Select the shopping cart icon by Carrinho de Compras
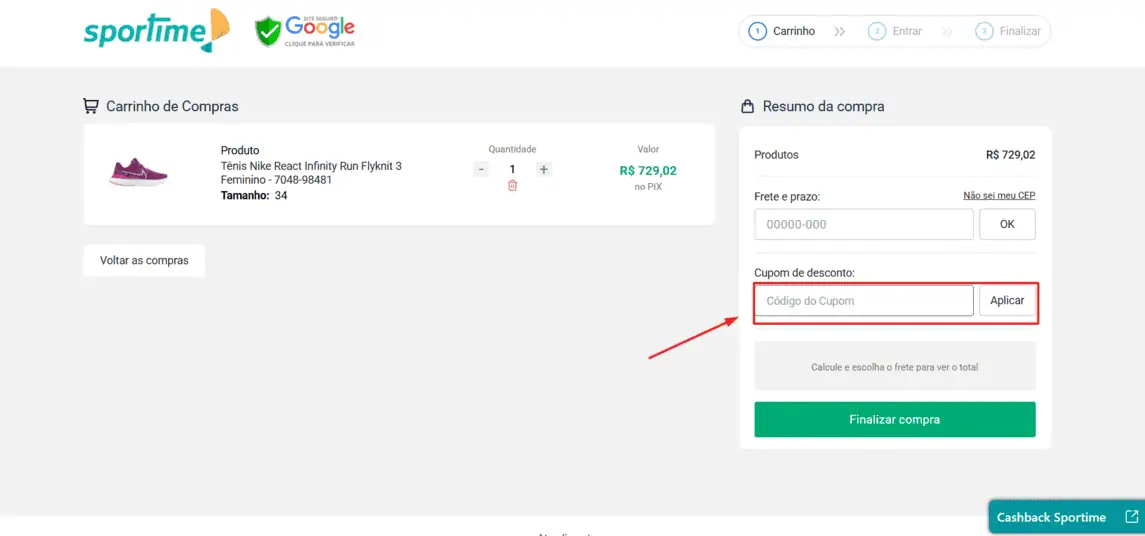 91,107
